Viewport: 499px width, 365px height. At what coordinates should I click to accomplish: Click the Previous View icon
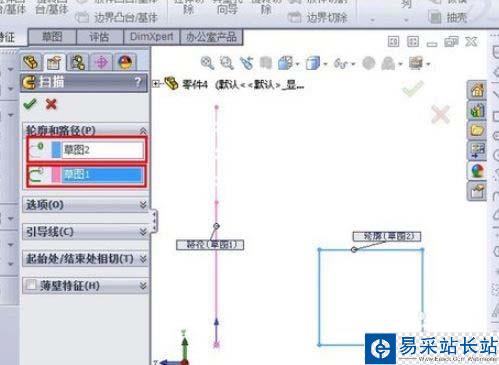click(246, 63)
